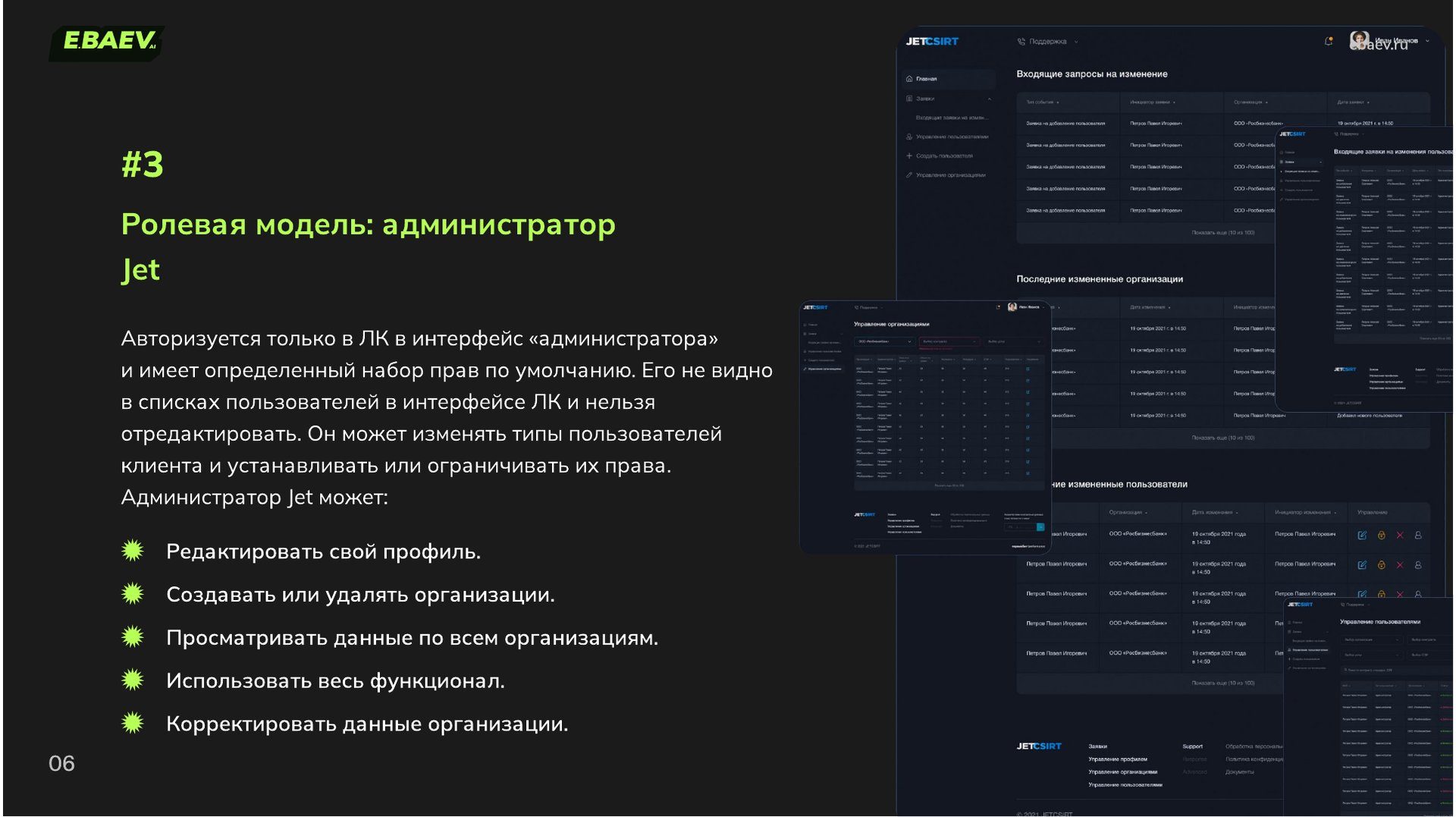Show more under the last changed users table

coord(1222,683)
